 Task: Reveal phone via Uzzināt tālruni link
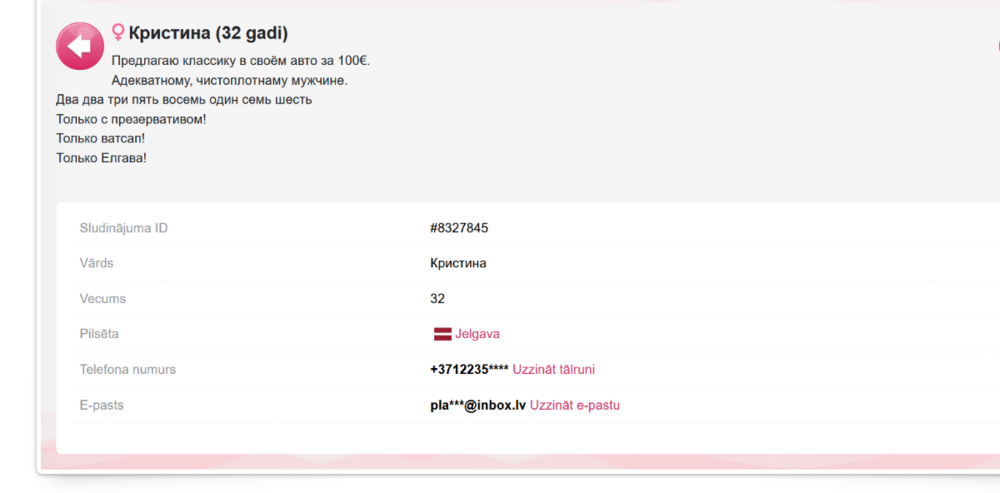click(x=553, y=370)
